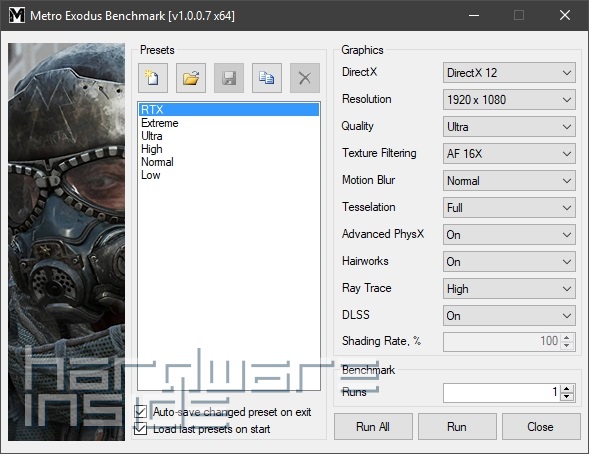Image resolution: width=589 pixels, height=454 pixels.
Task: Expand the Advanced PhysX dropdown
Action: 509,235
